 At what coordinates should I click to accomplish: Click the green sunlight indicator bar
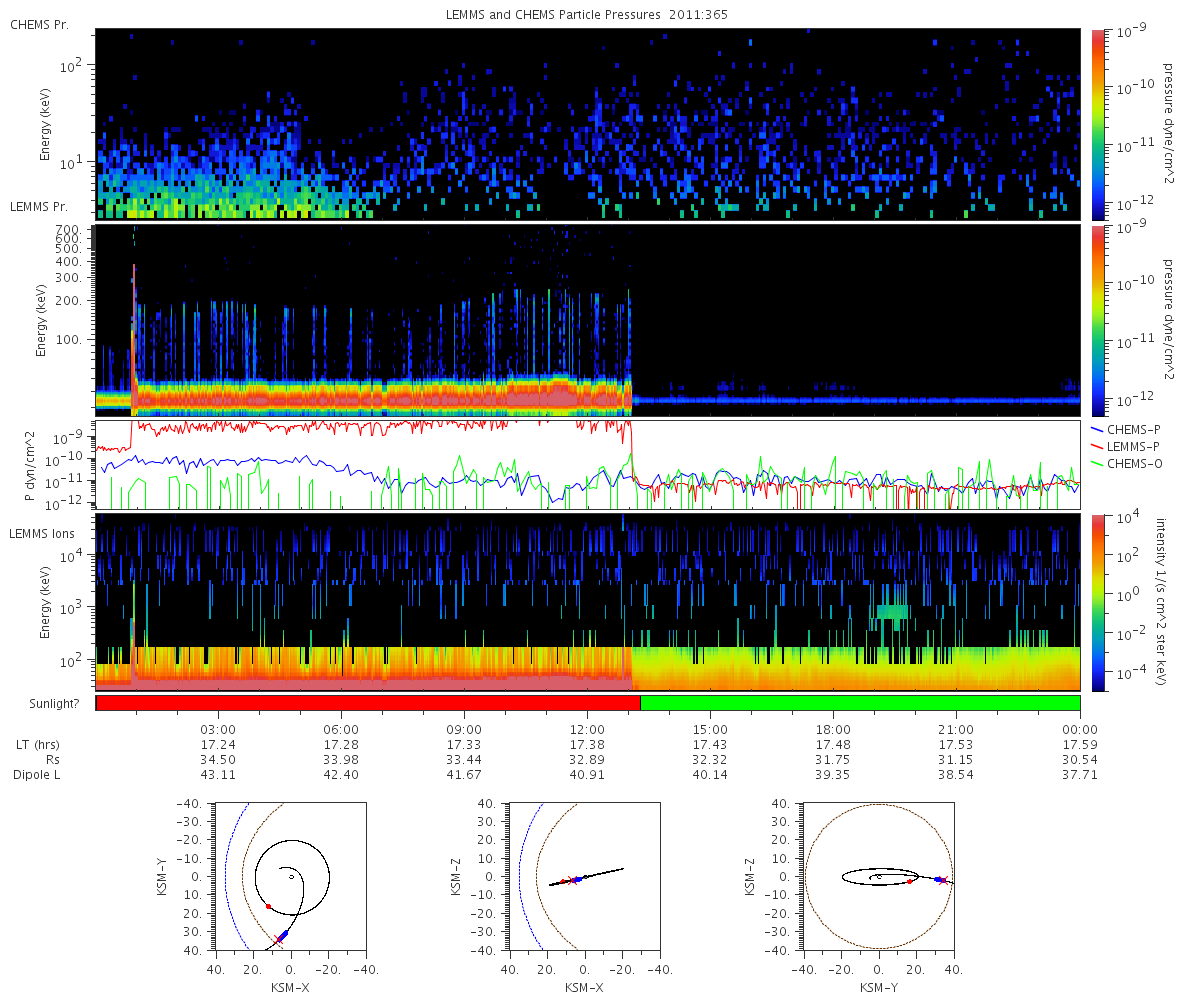(860, 703)
